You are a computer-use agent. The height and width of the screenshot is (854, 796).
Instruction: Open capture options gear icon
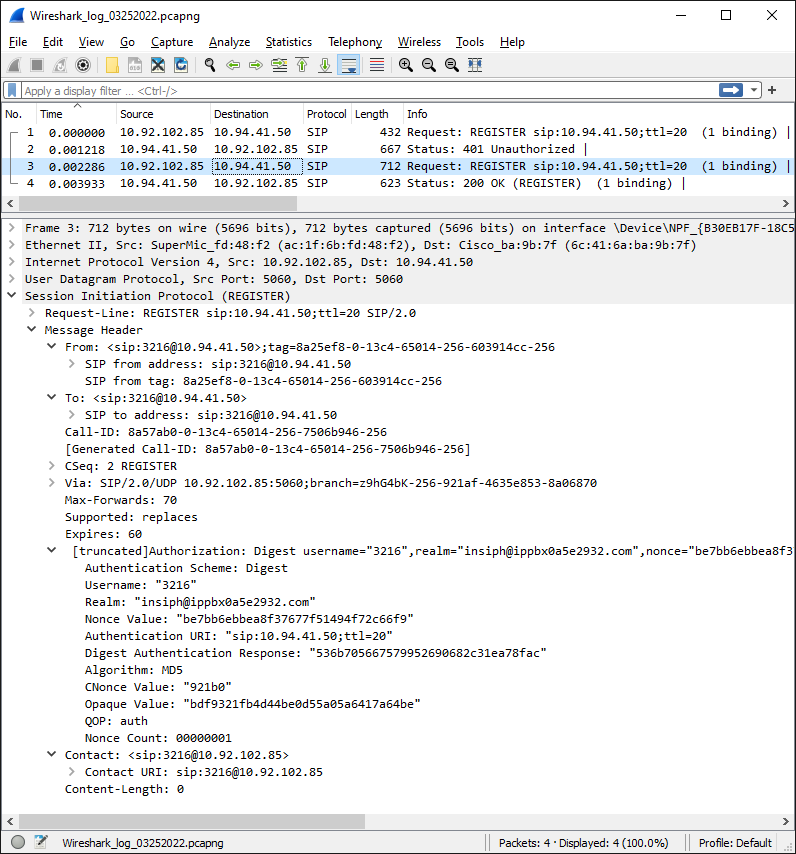click(x=83, y=65)
